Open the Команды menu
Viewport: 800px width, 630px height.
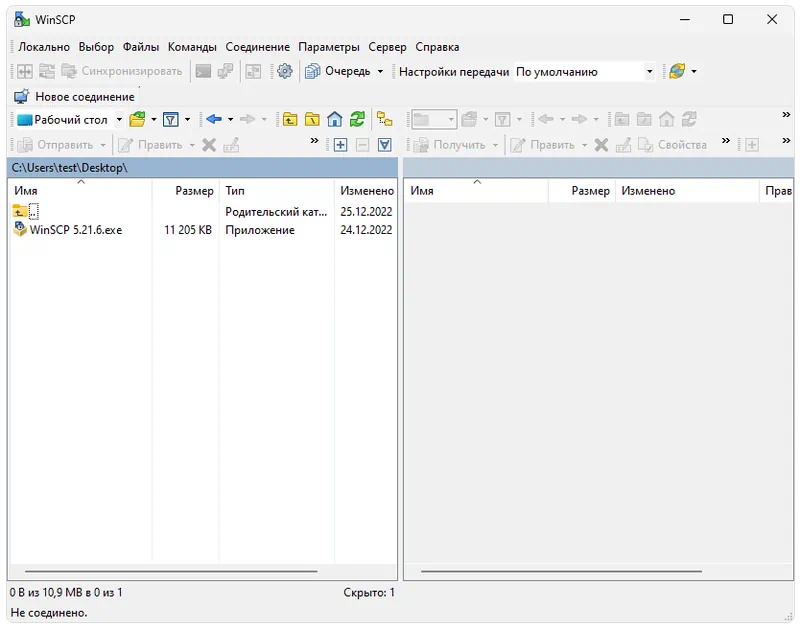(192, 47)
